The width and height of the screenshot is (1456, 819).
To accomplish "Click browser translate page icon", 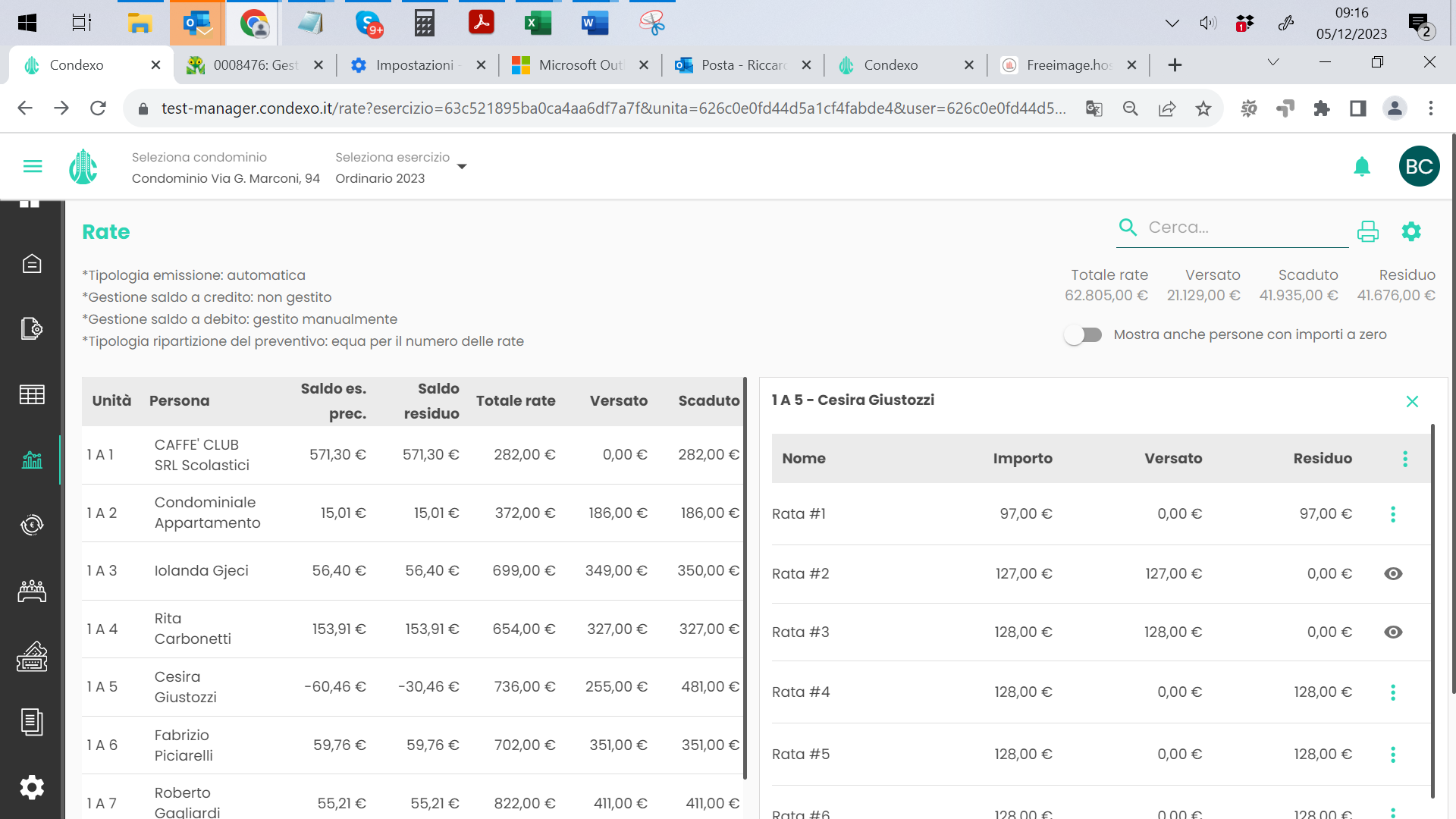I will coord(1094,108).
